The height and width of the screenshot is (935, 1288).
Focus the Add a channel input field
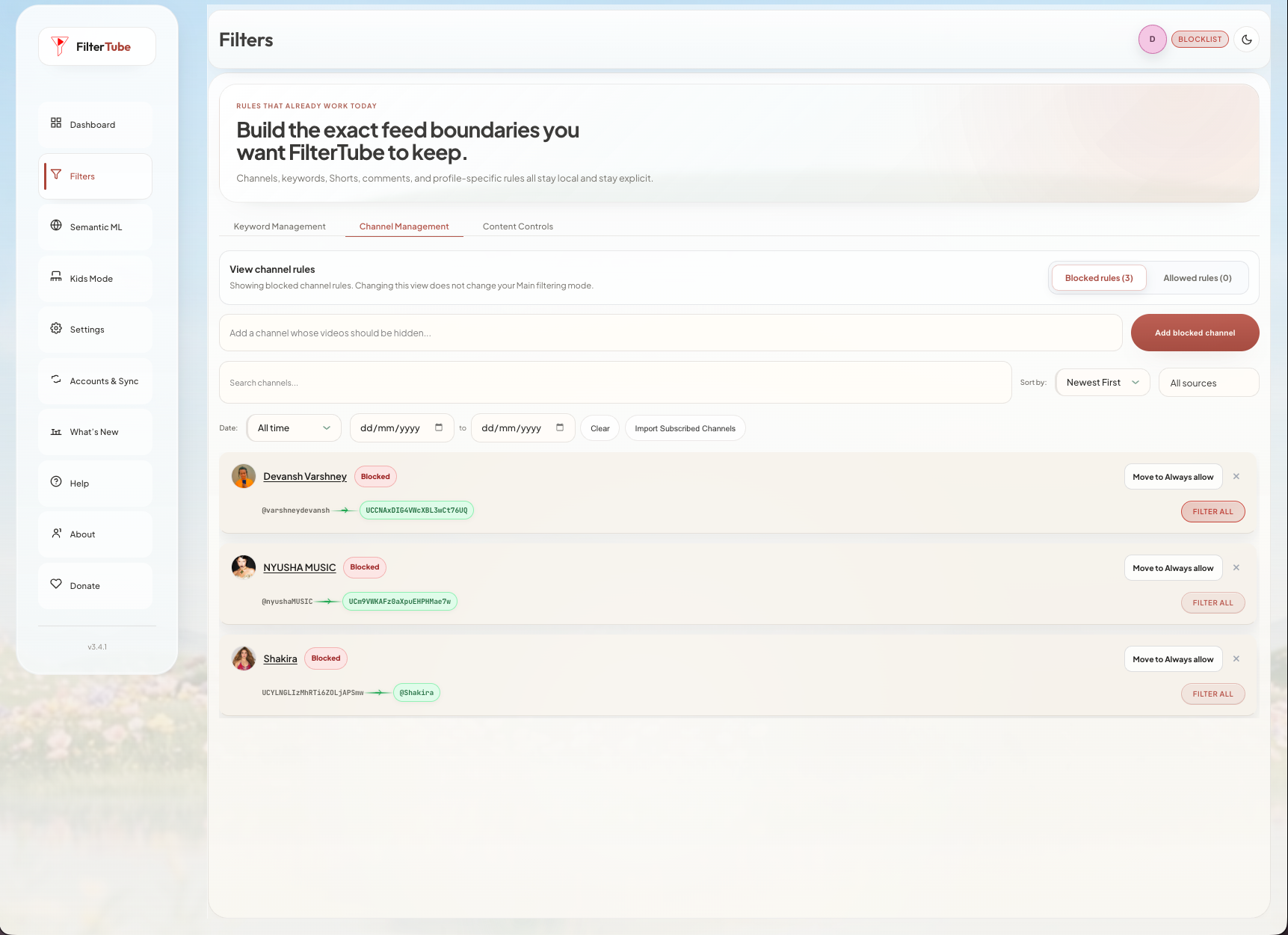click(671, 333)
